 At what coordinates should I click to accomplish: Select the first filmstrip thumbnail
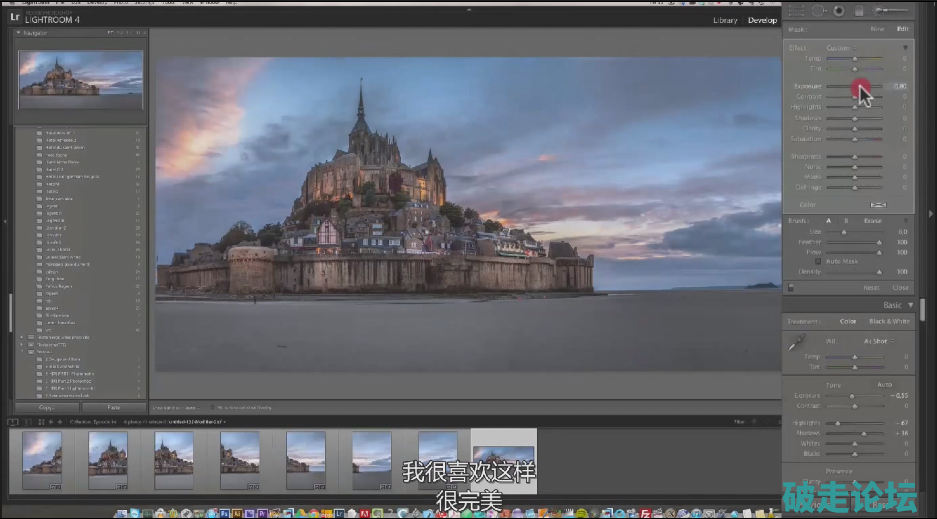pos(42,459)
